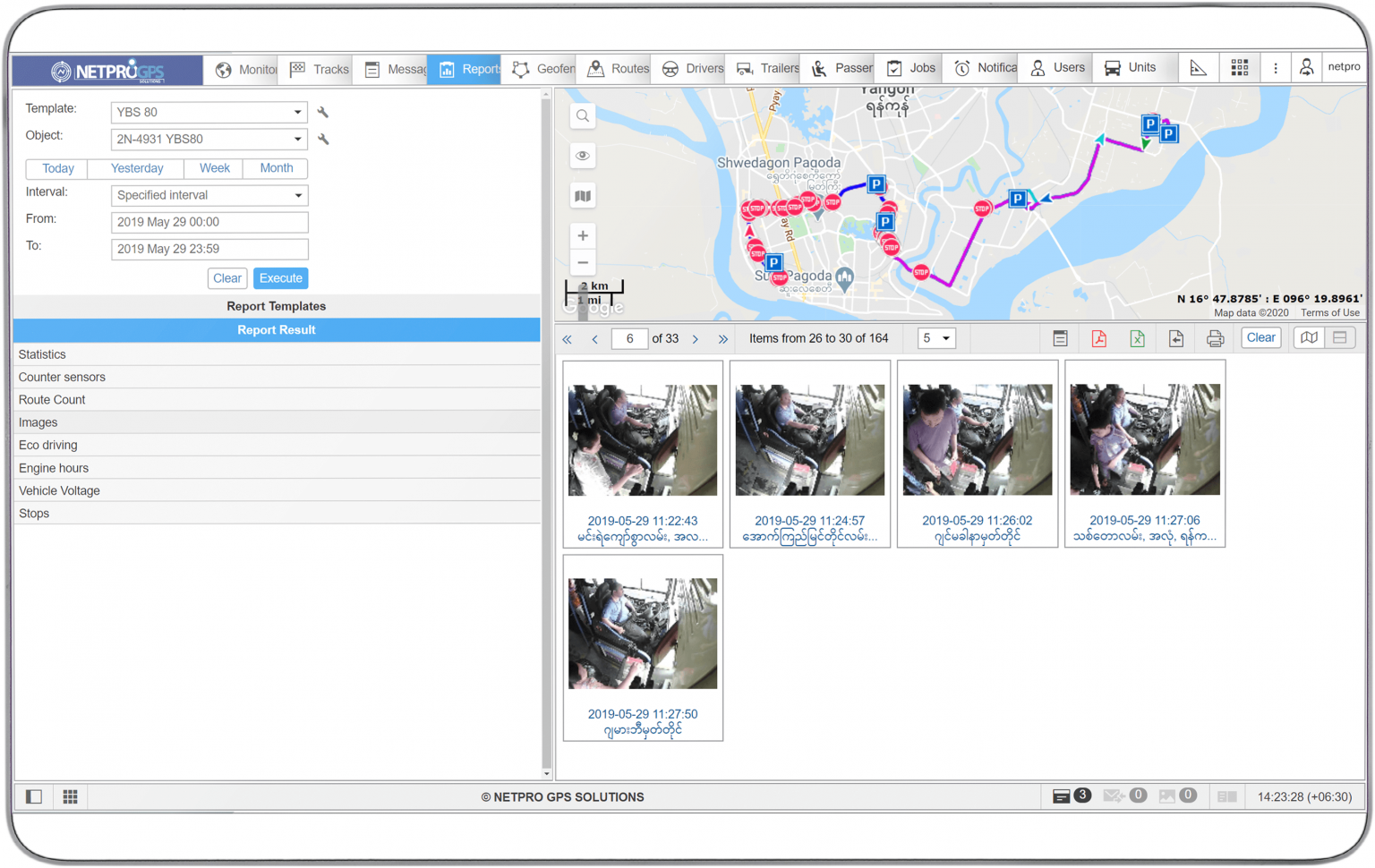The height and width of the screenshot is (868, 1375).
Task: Open template settings with the wrench icon
Action: pyautogui.click(x=322, y=112)
